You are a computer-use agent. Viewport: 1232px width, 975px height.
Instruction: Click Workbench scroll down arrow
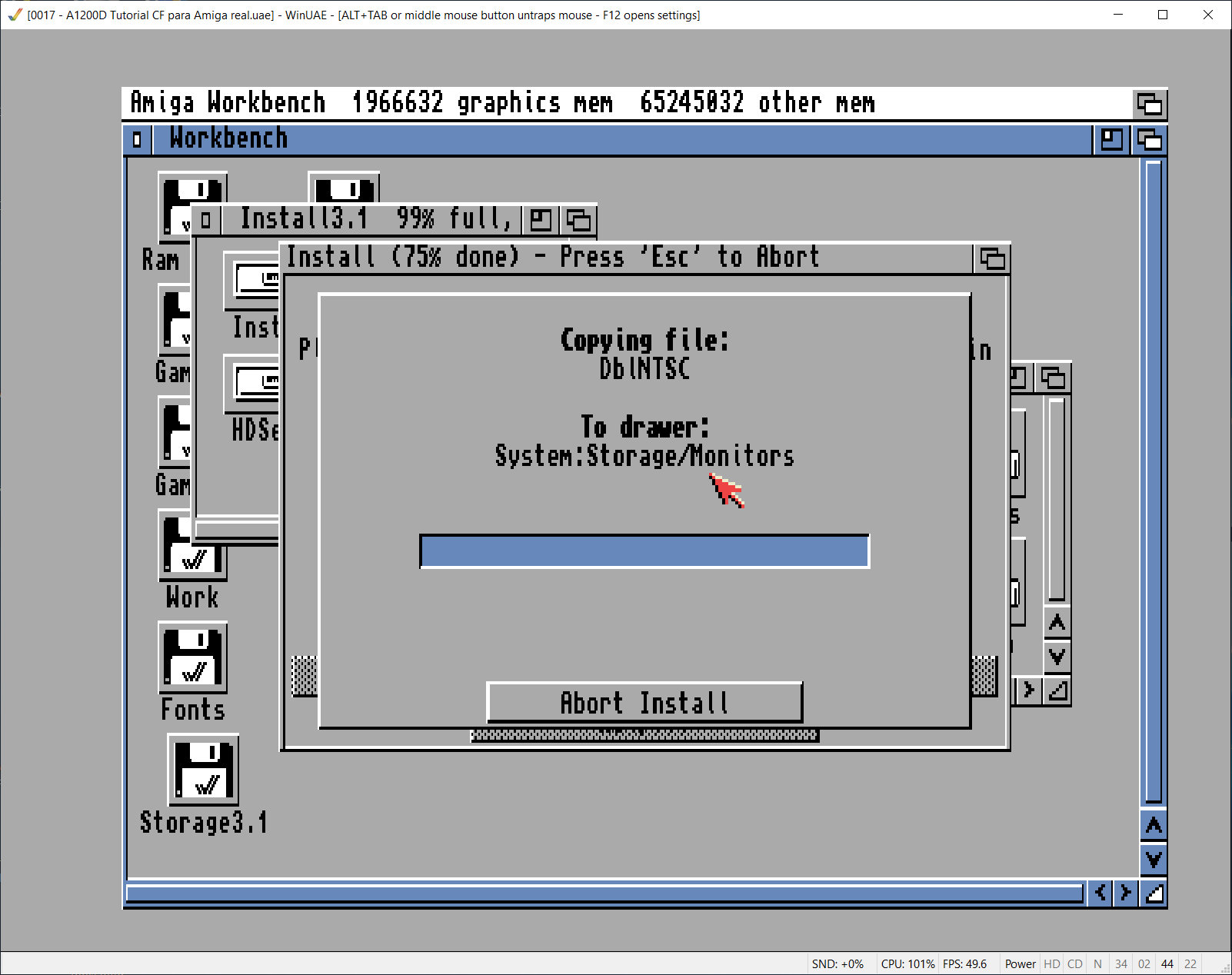1154,859
